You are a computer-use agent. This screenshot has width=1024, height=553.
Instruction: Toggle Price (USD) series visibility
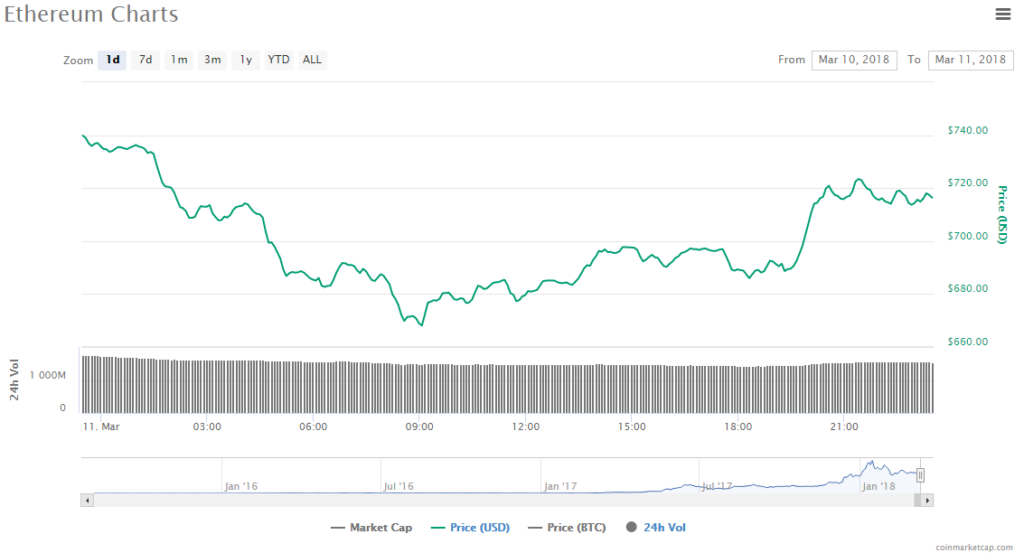(x=470, y=527)
